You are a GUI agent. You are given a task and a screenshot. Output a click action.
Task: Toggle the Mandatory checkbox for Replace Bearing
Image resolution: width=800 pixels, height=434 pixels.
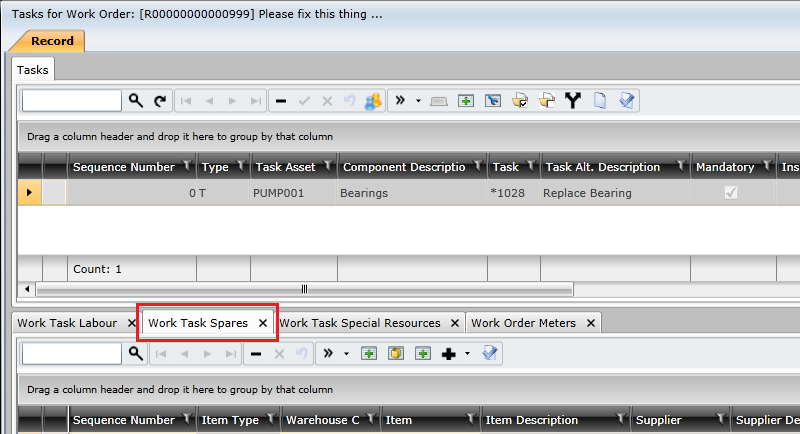pyautogui.click(x=731, y=193)
